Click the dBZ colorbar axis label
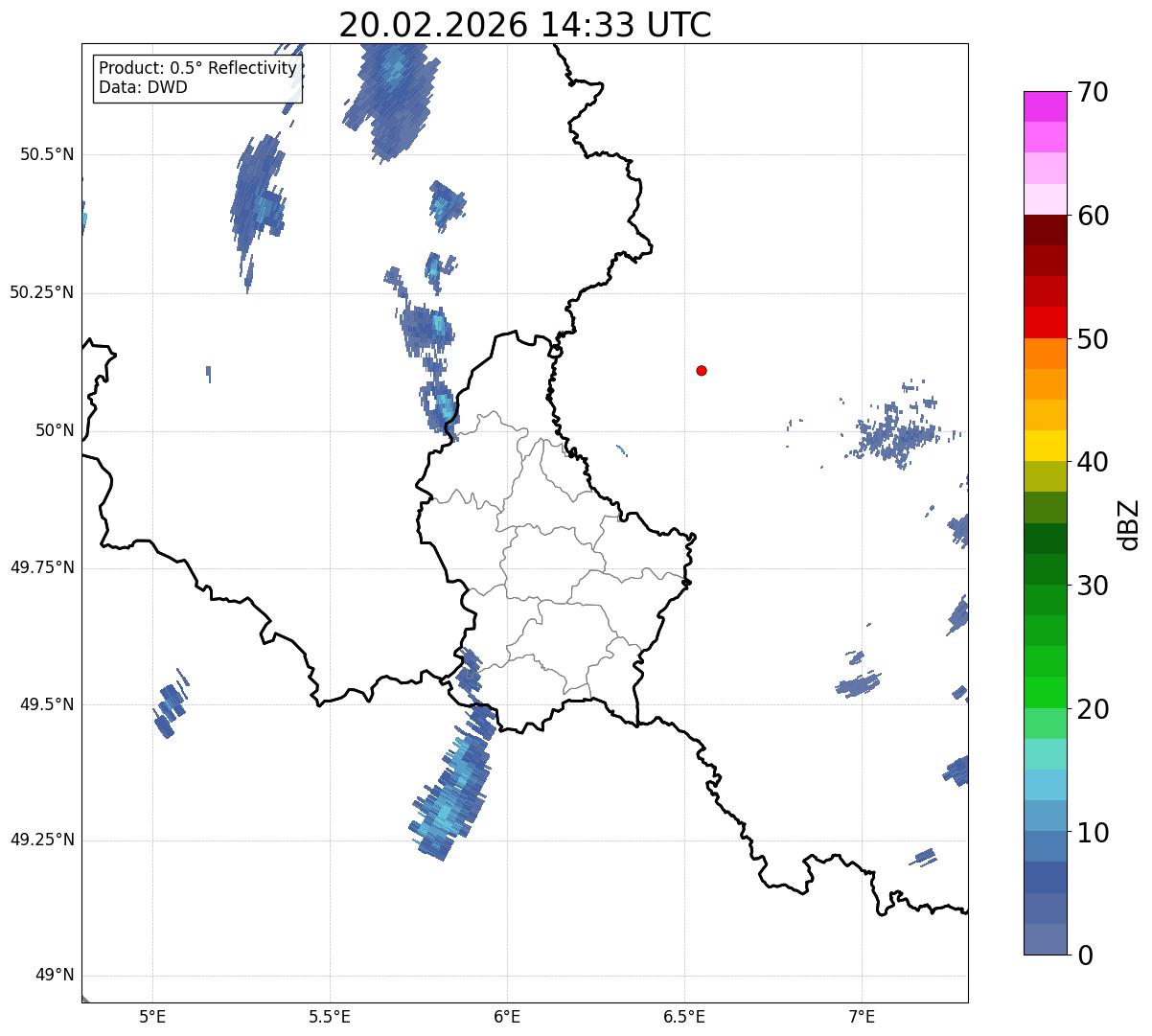The image size is (1152, 1036). (x=1129, y=524)
